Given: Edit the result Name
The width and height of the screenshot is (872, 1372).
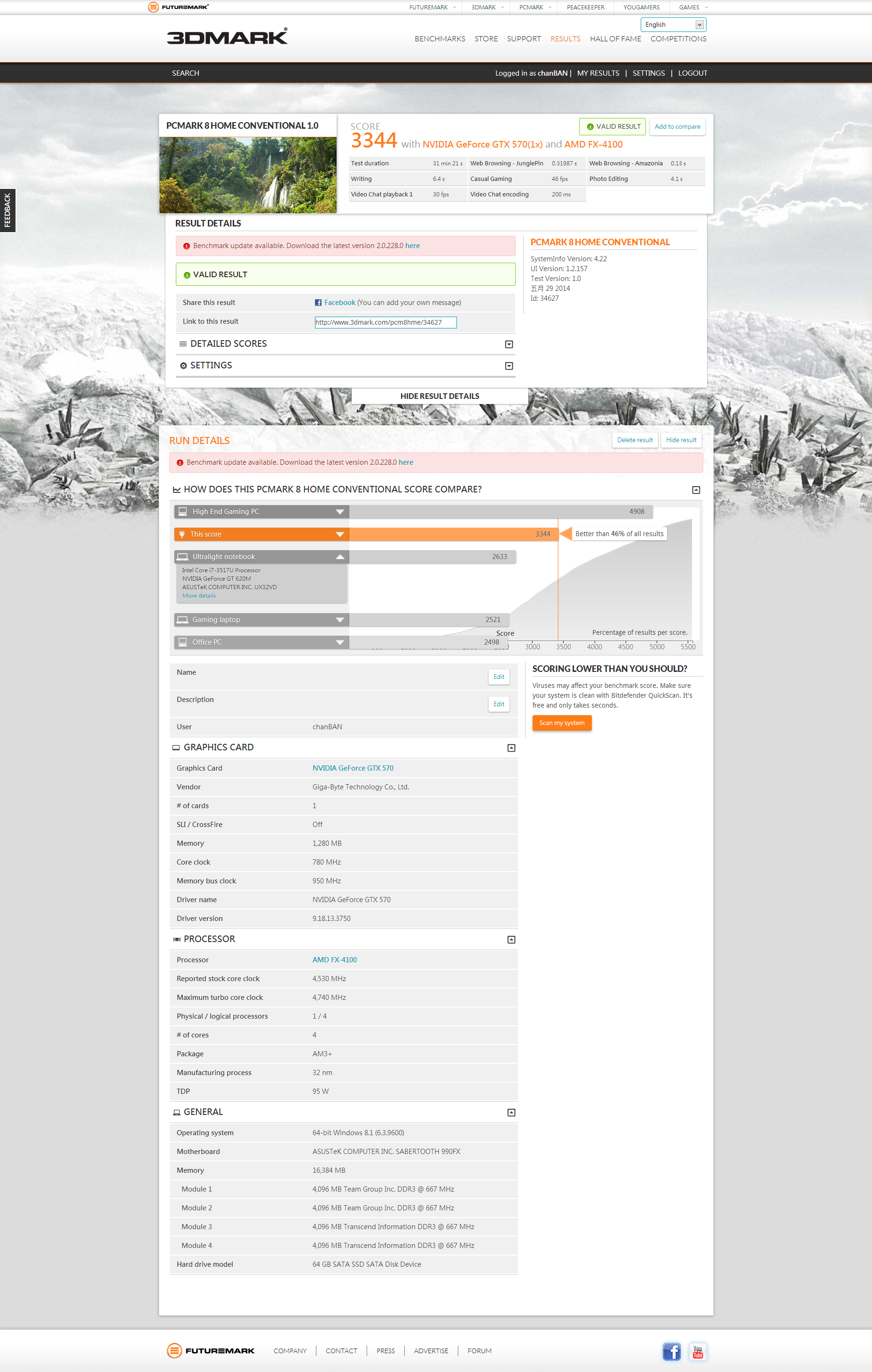Looking at the screenshot, I should pos(499,677).
